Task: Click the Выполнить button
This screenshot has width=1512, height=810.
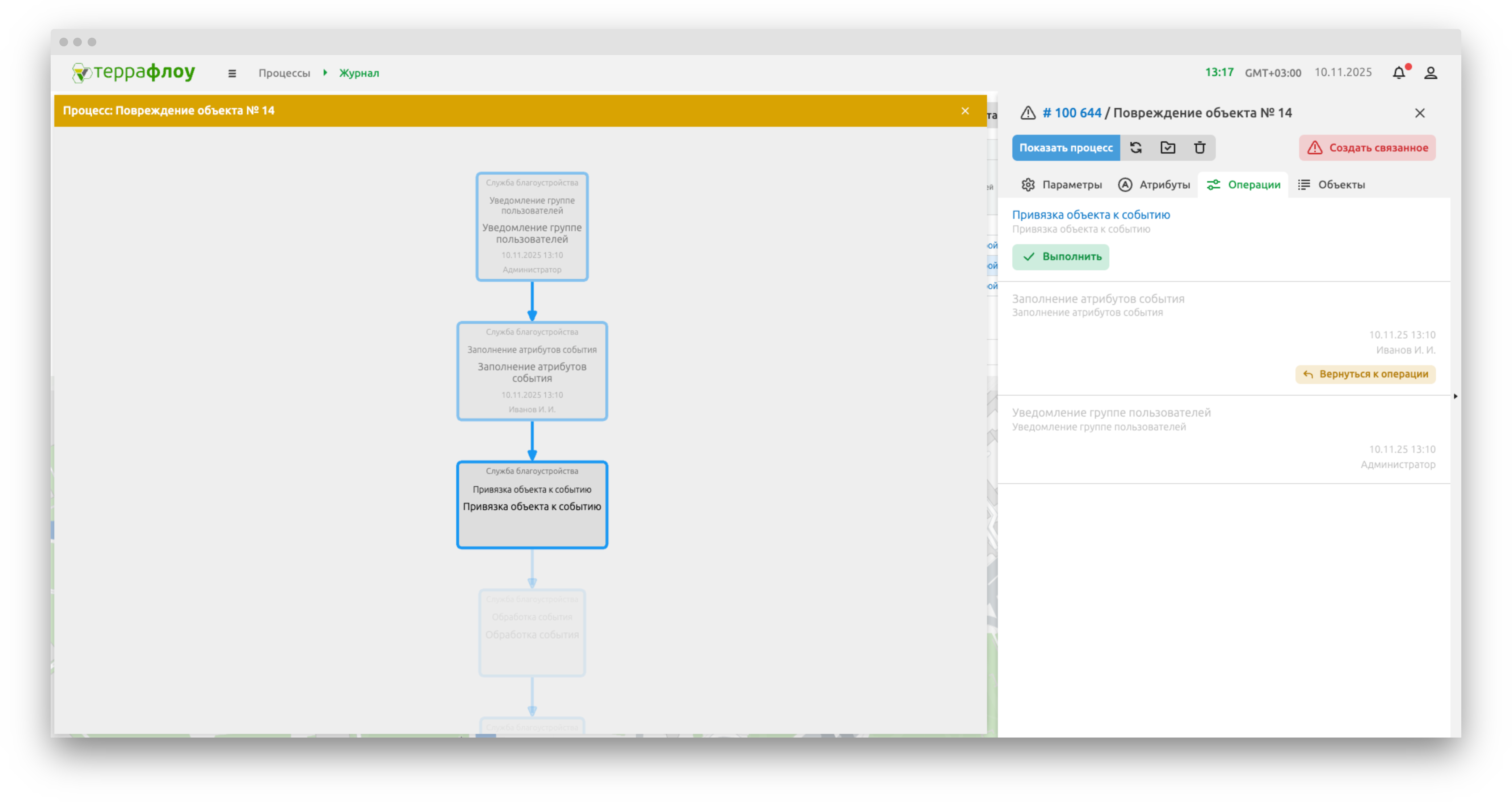Action: pos(1060,257)
